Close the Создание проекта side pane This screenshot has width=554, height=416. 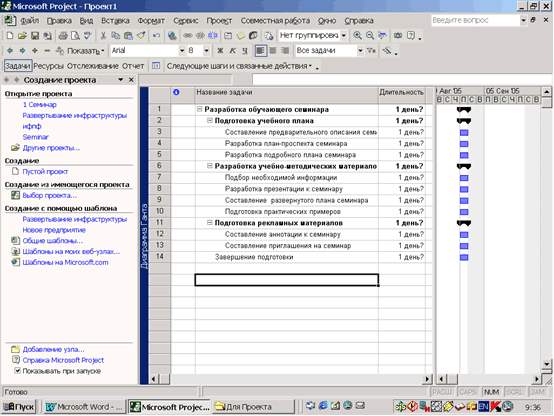click(x=131, y=80)
